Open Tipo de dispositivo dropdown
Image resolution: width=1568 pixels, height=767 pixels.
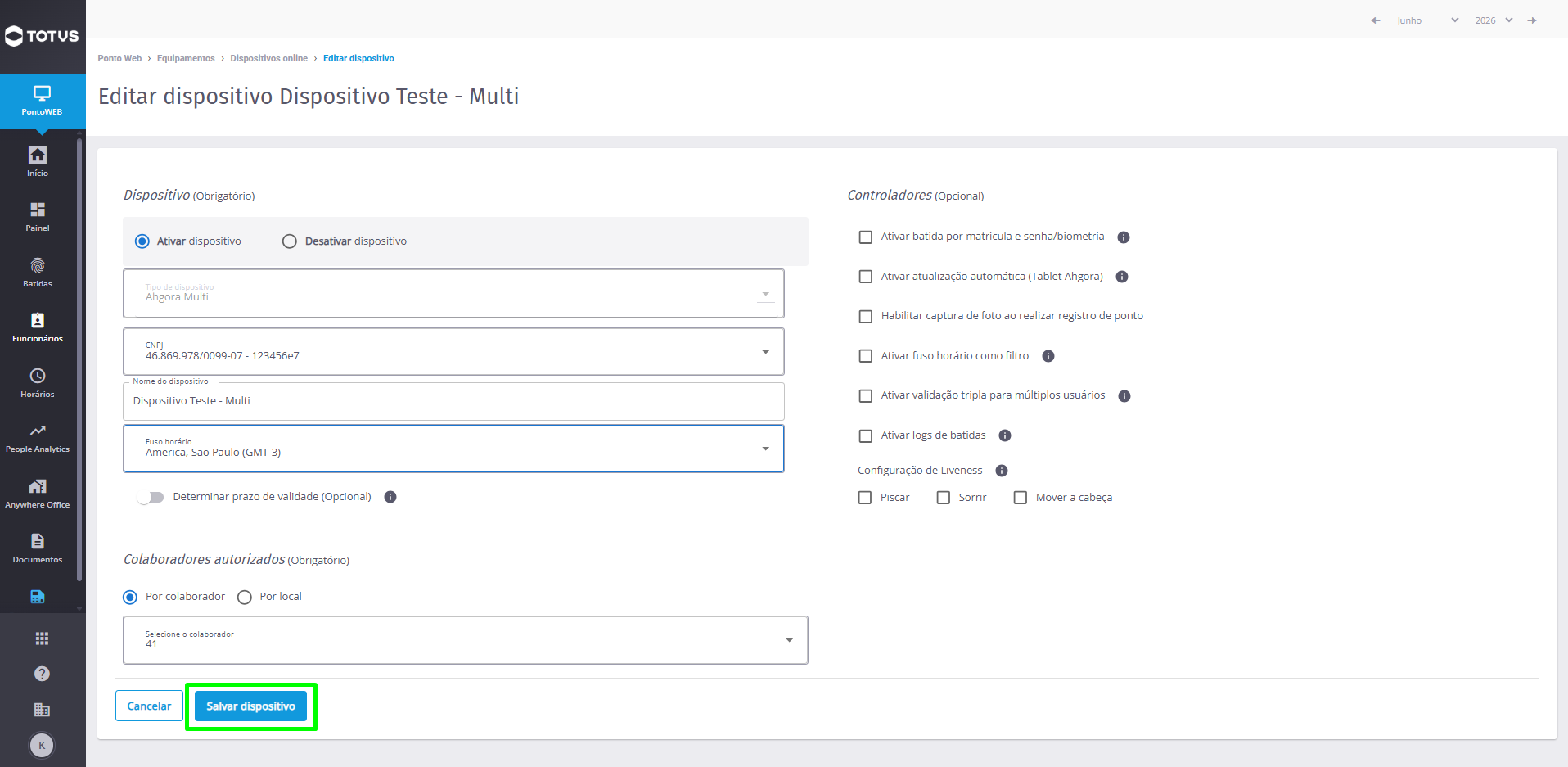tap(453, 293)
